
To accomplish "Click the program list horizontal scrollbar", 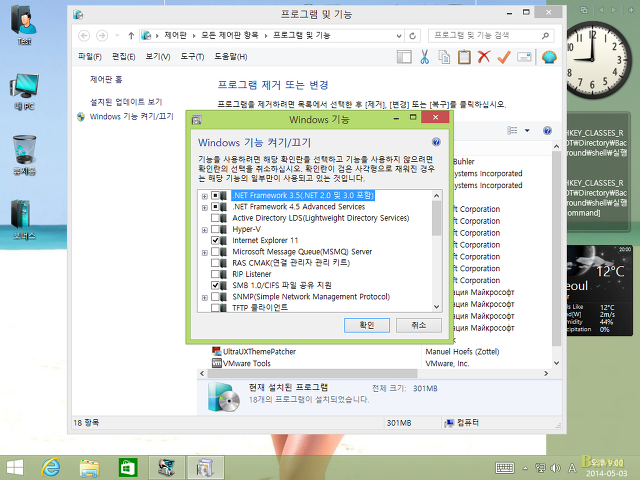I will pyautogui.click(x=313, y=373).
